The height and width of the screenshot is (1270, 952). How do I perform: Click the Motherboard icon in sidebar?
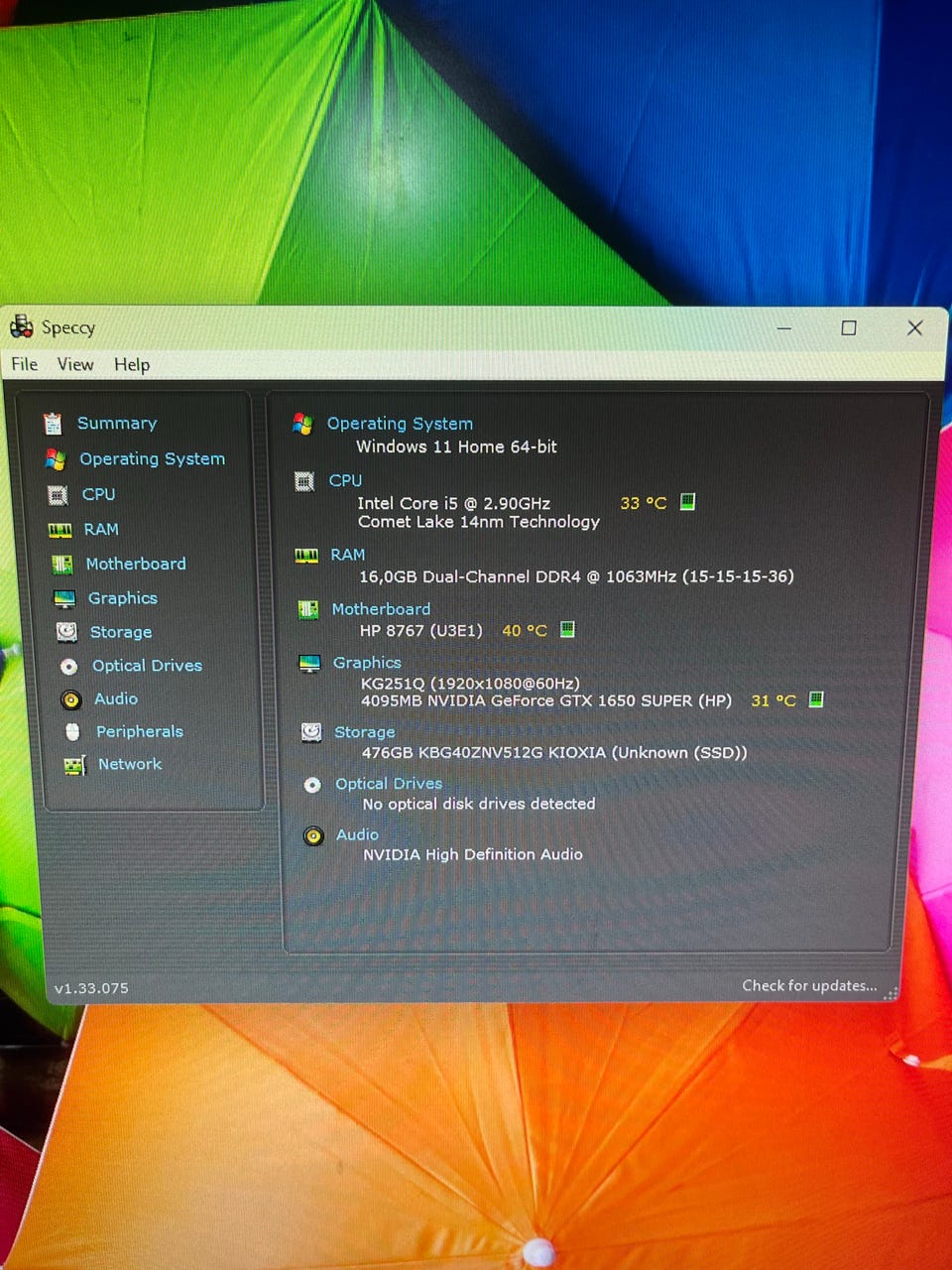tap(62, 565)
